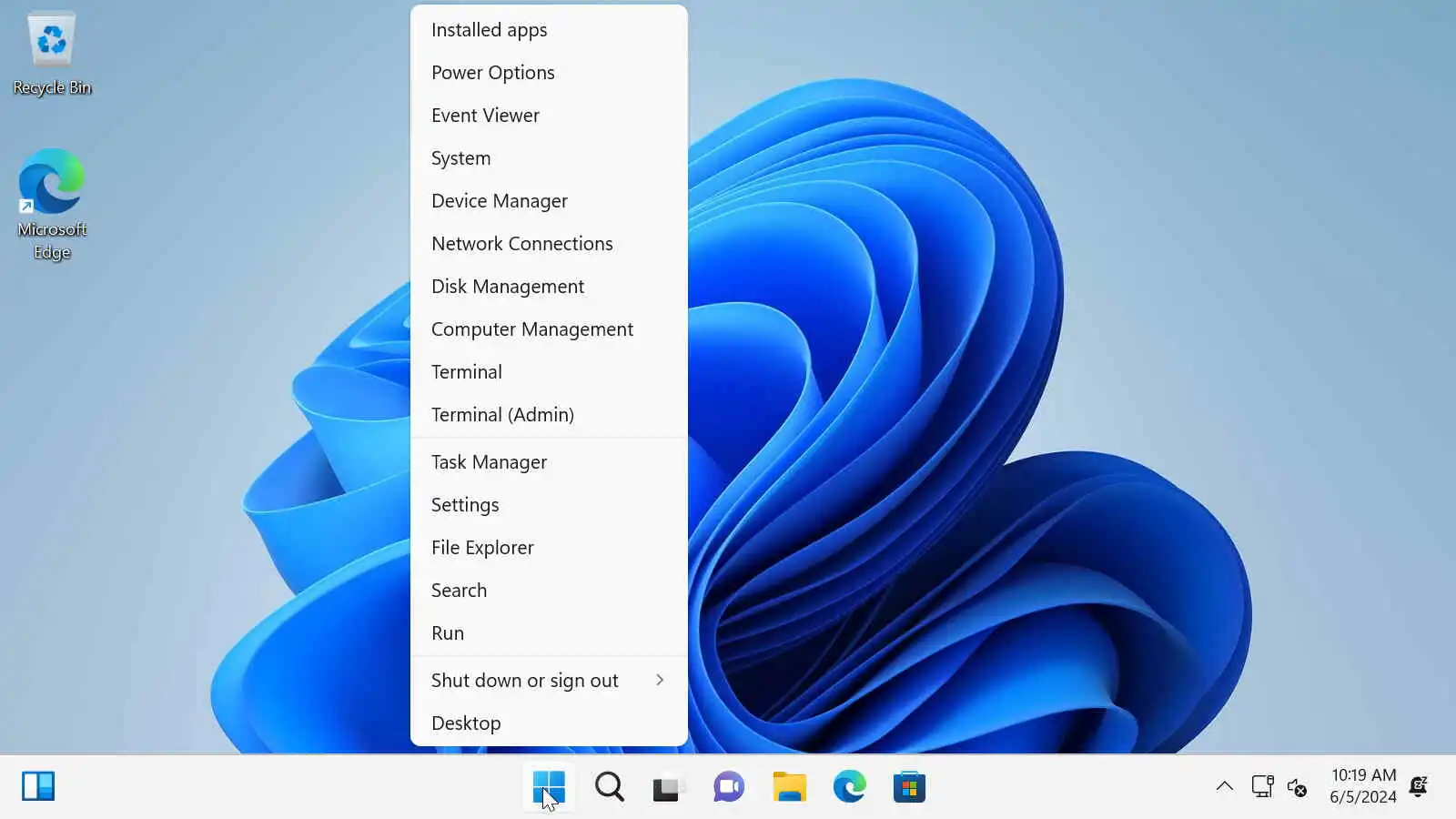The image size is (1456, 819).
Task: Launch Microsoft Edge from the taskbar
Action: (x=849, y=786)
